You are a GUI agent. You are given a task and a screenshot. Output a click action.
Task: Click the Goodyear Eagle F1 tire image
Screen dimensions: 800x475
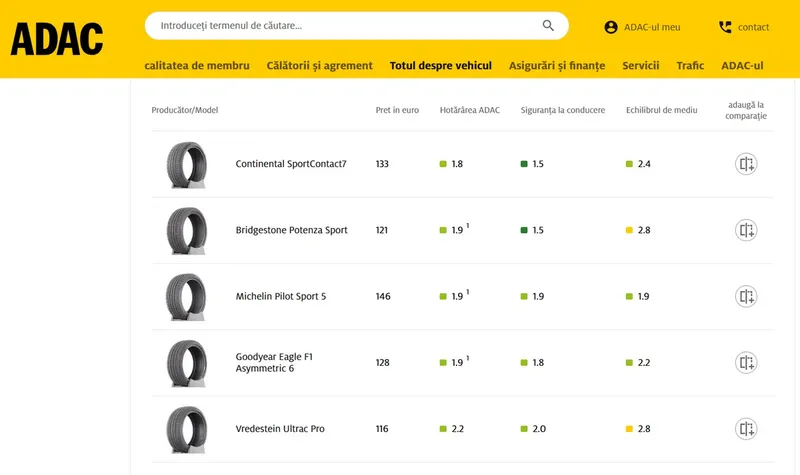(187, 363)
